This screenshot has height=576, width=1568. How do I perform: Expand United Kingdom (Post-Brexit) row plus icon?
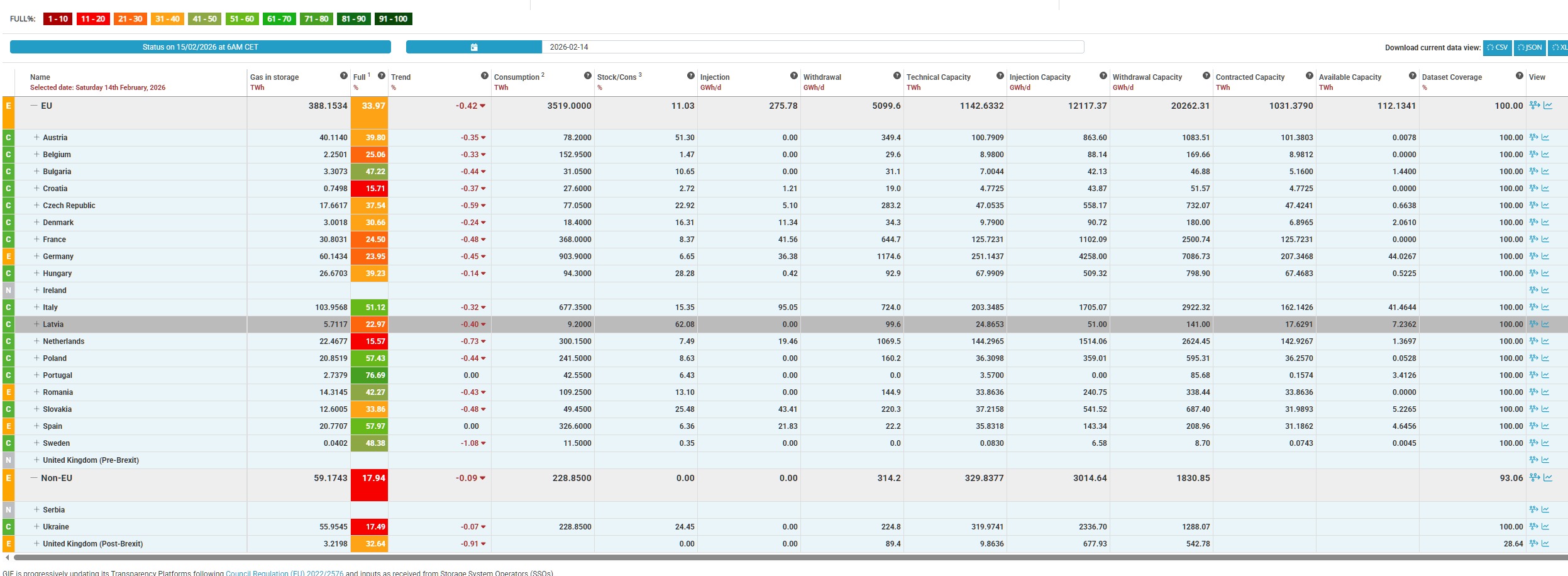(36, 543)
